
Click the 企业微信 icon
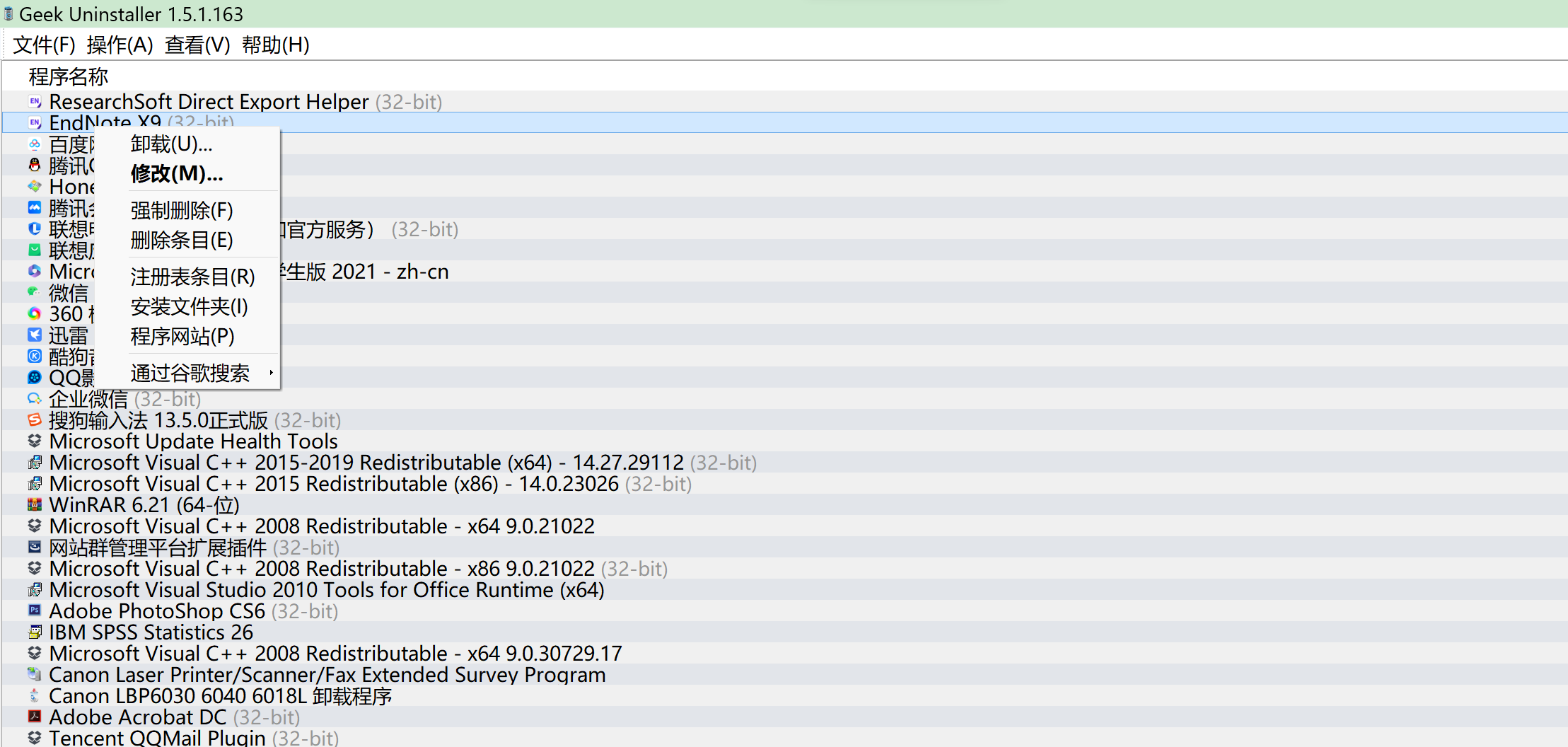[35, 399]
